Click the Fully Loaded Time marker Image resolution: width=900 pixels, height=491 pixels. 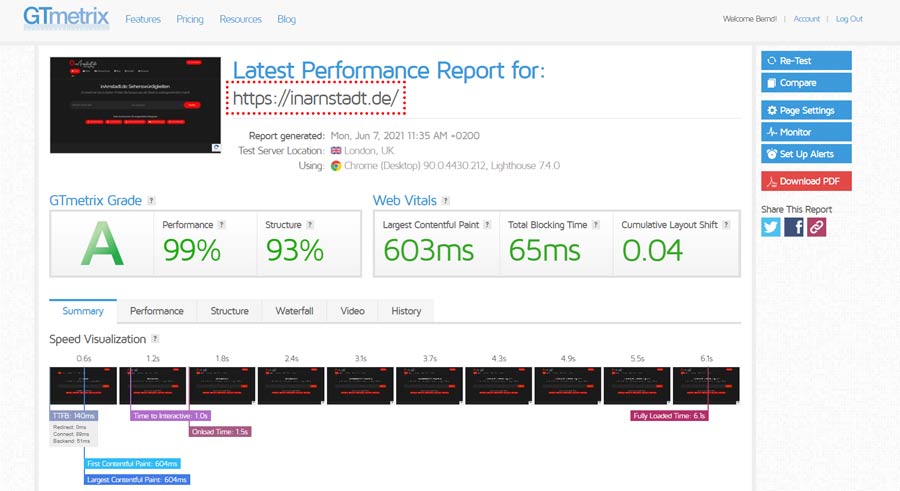(669, 415)
